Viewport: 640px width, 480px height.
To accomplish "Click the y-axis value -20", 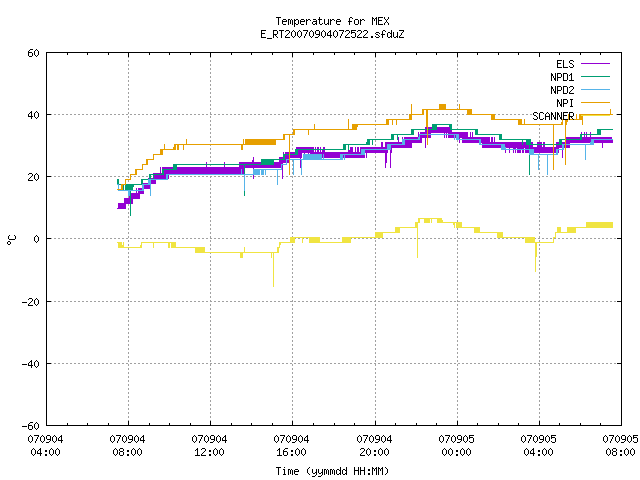I will [x=31, y=302].
